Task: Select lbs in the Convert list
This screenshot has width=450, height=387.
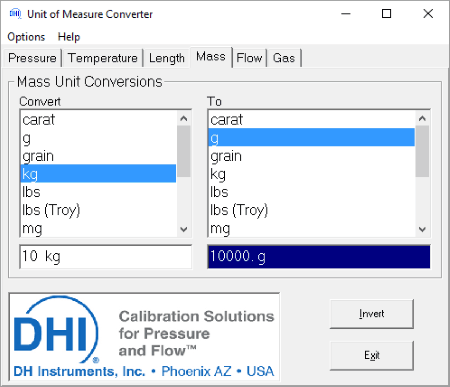Action: 98,192
